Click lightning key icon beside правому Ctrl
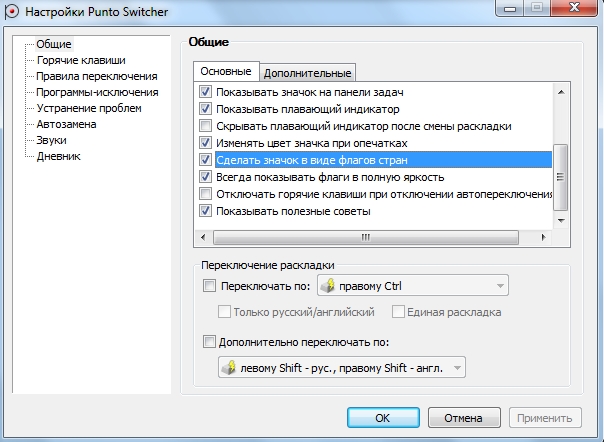The height and width of the screenshot is (442, 604). tap(328, 286)
